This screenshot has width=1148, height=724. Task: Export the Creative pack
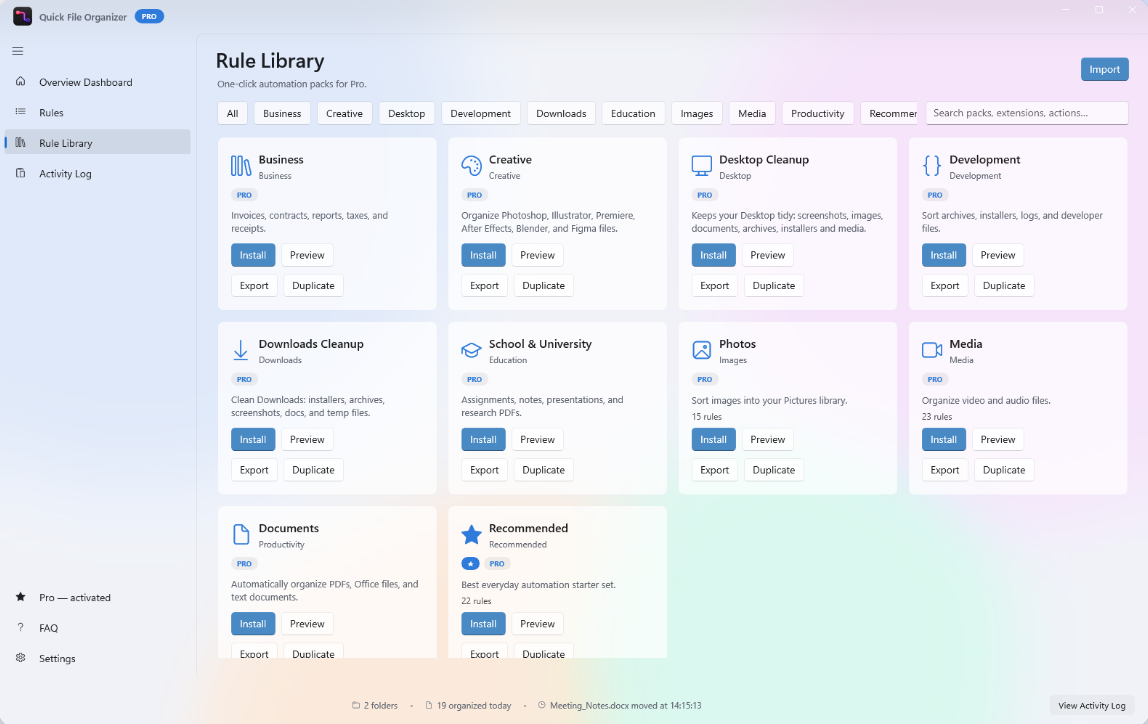coord(484,286)
